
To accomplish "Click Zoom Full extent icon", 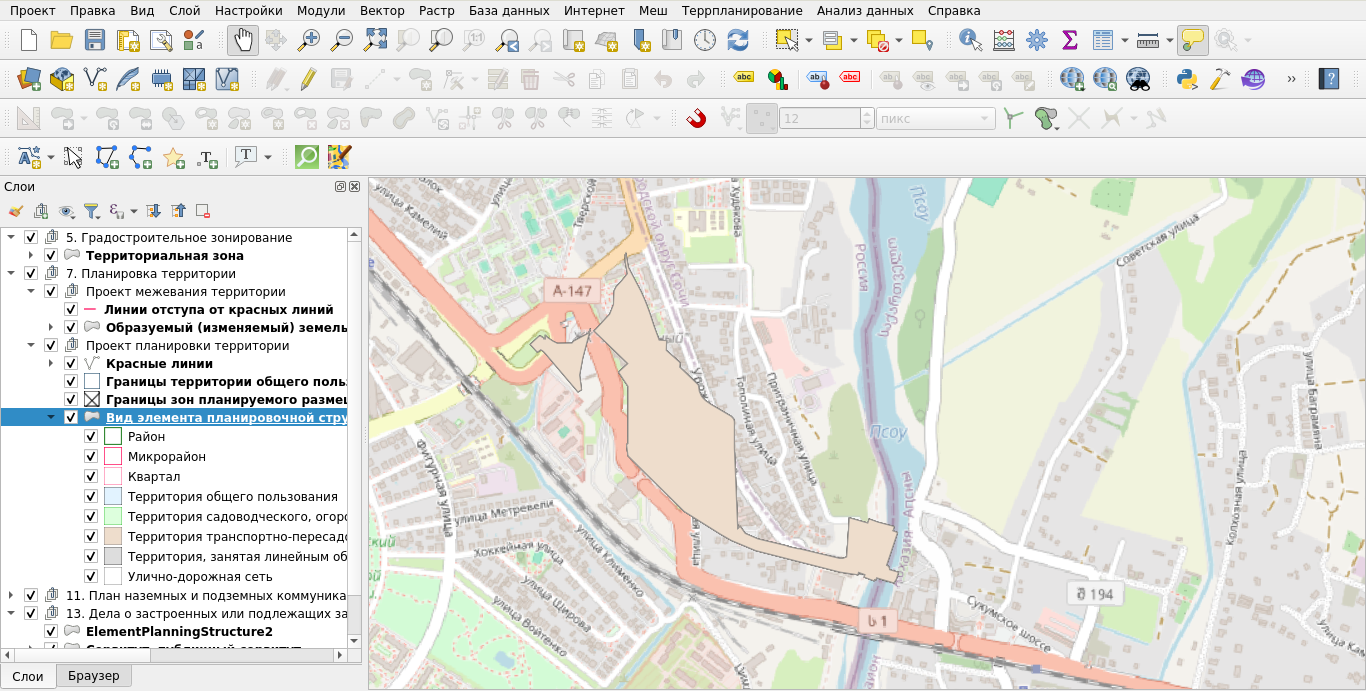I will click(x=375, y=41).
